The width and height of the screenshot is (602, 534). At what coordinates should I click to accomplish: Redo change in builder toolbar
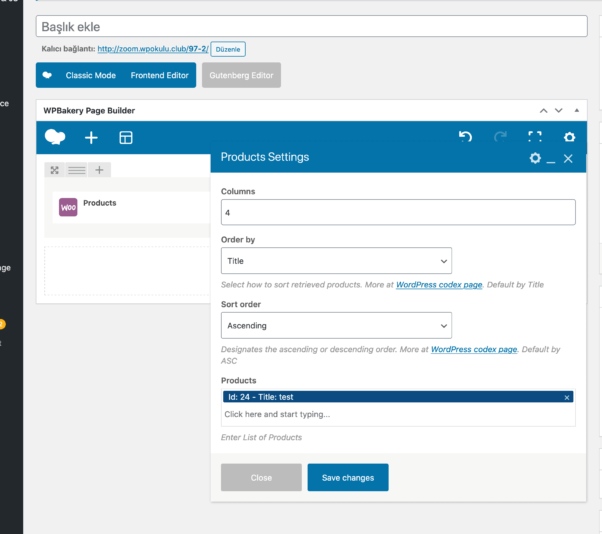[x=500, y=137]
